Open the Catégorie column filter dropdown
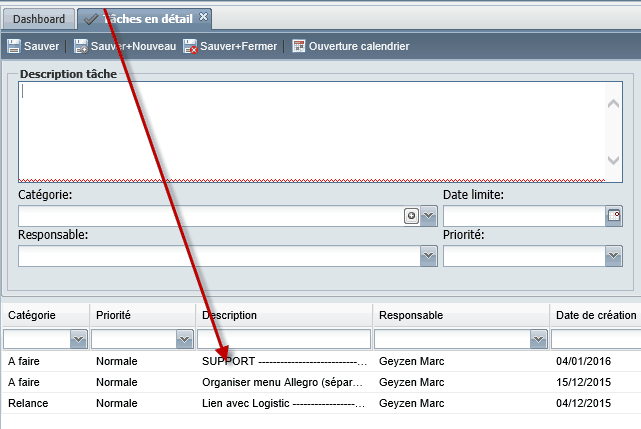The width and height of the screenshot is (641, 429). tap(78, 339)
